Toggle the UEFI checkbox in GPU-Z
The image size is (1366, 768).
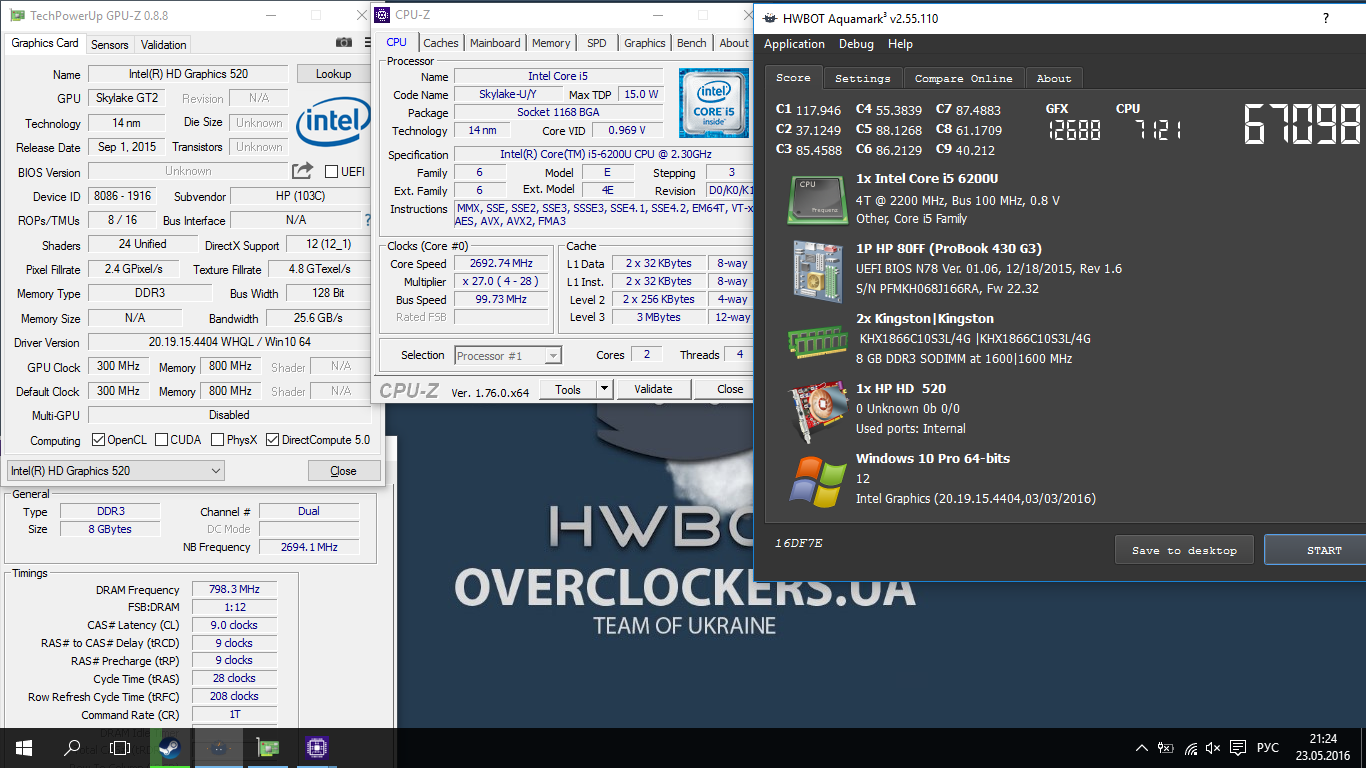click(x=331, y=171)
